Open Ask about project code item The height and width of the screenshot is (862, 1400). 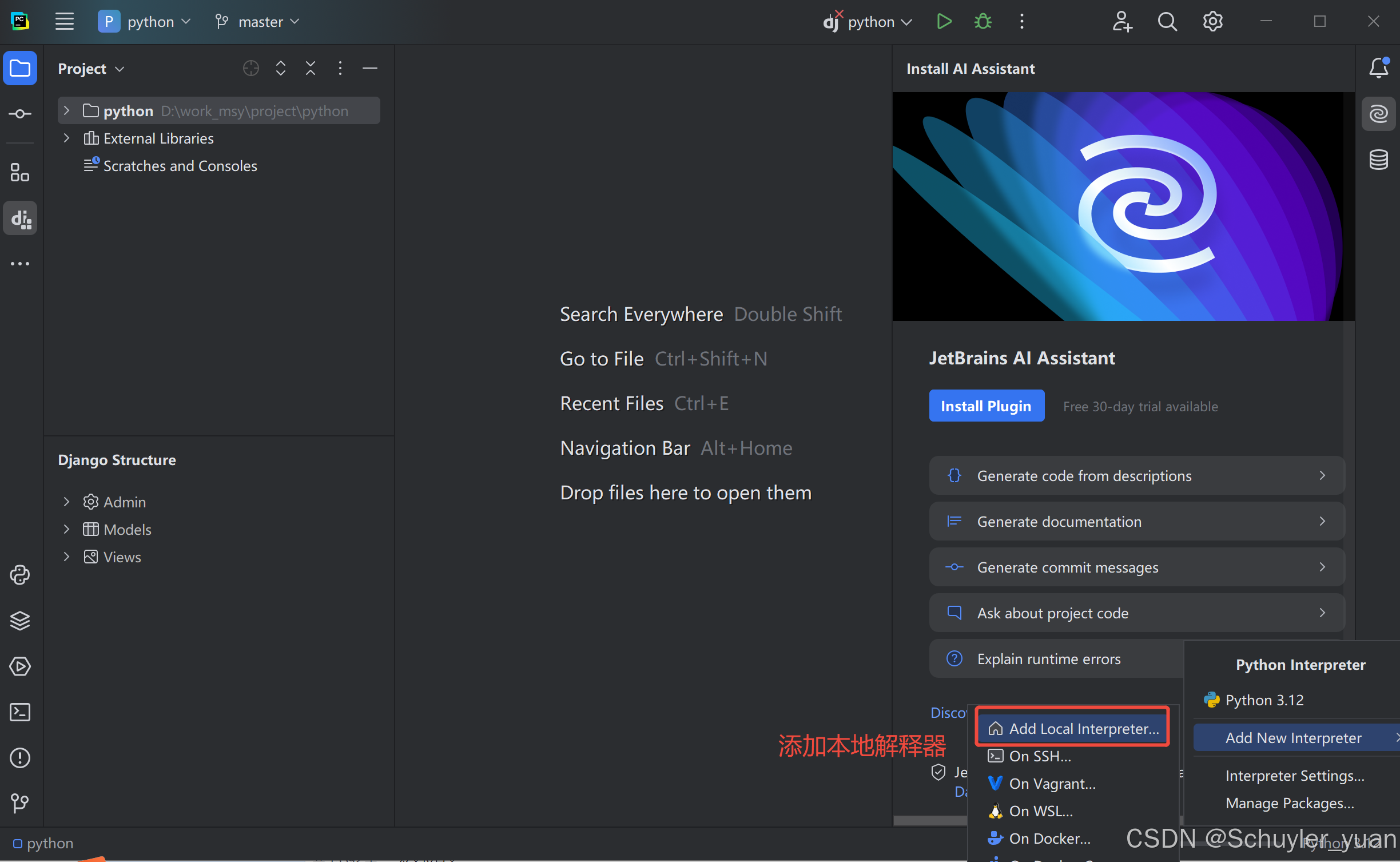[x=1137, y=613]
